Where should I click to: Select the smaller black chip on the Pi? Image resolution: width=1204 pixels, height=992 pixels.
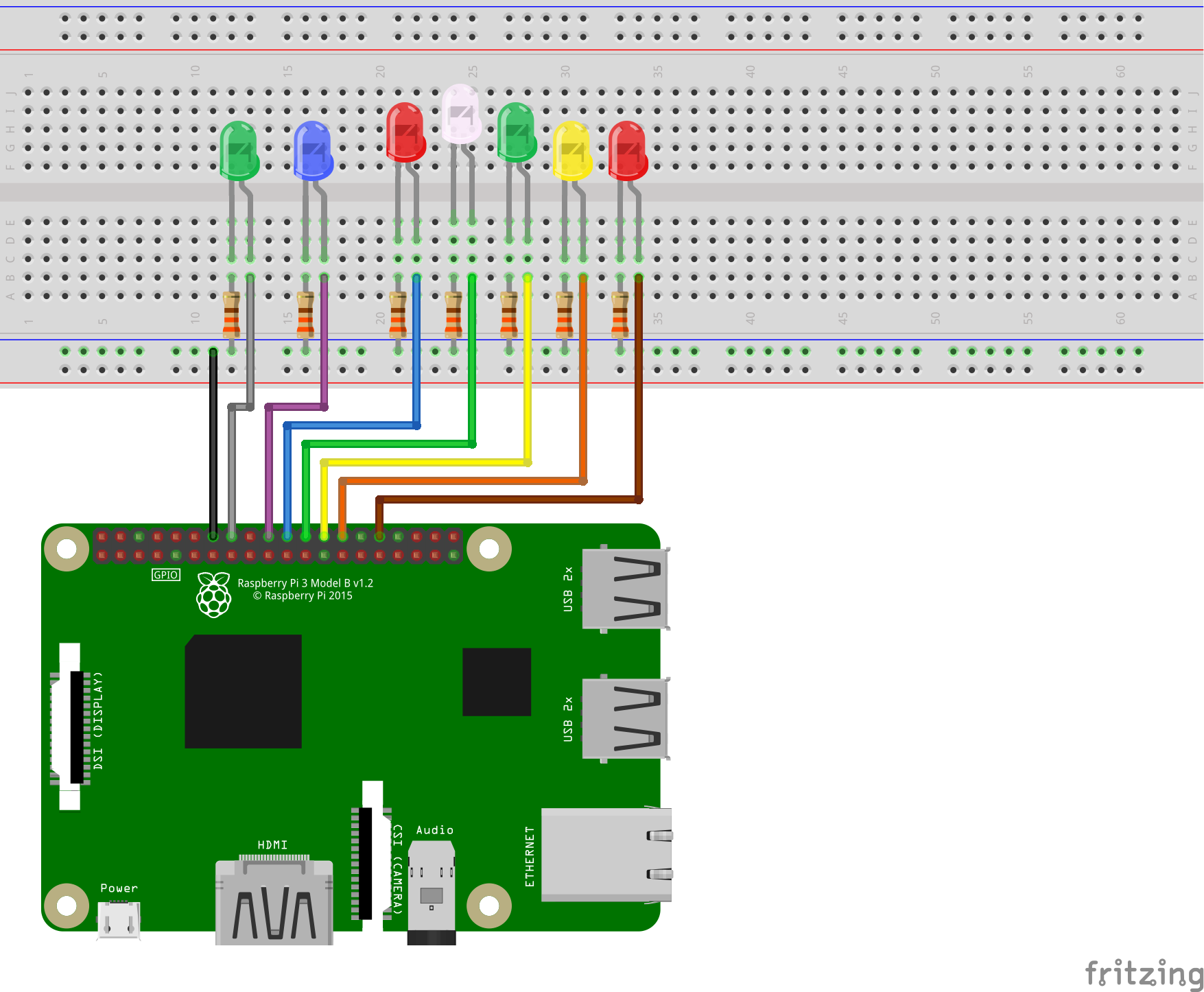pos(497,682)
